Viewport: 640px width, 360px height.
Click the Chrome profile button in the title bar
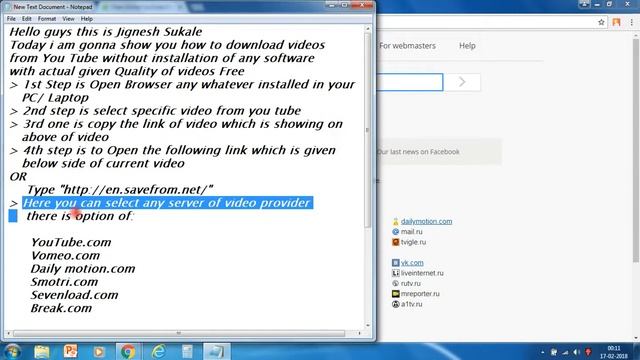point(584,4)
